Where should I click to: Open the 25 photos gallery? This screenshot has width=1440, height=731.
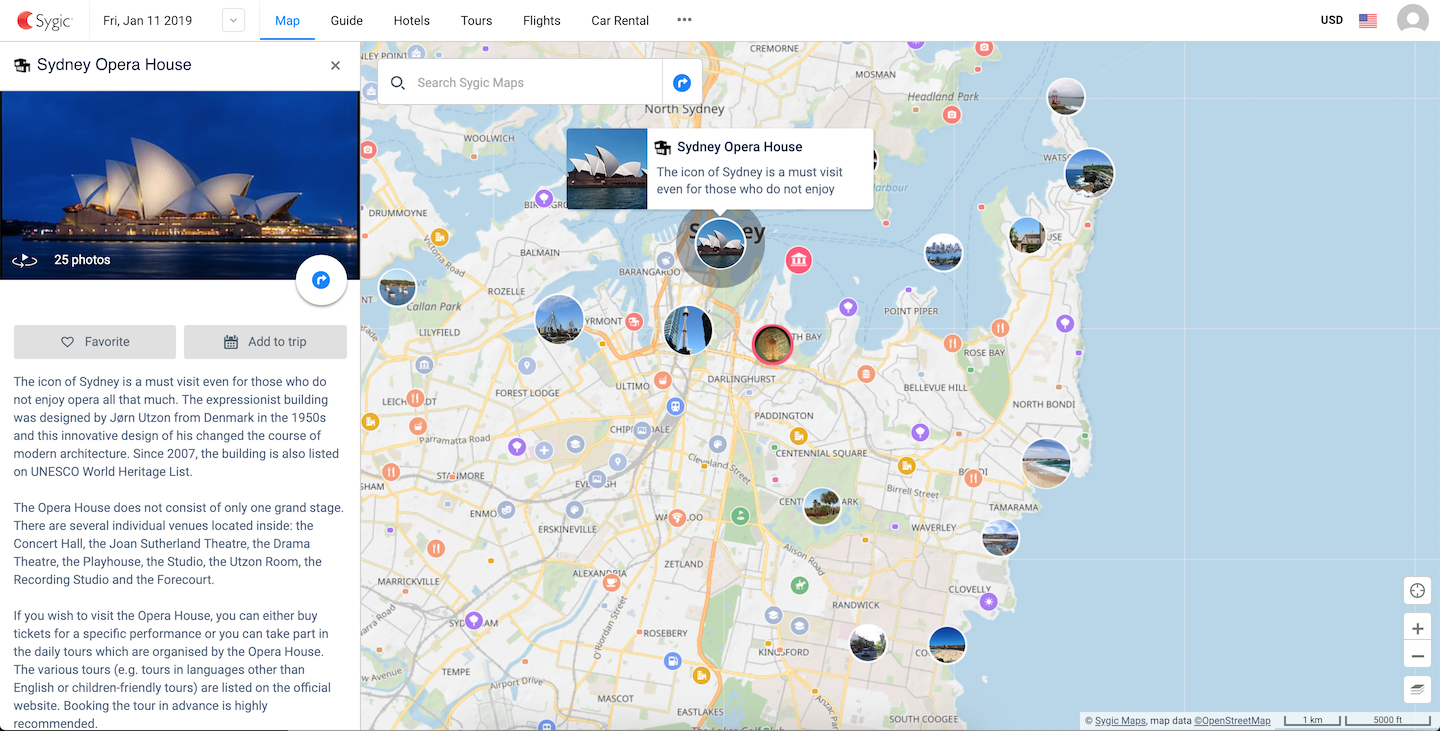(82, 260)
